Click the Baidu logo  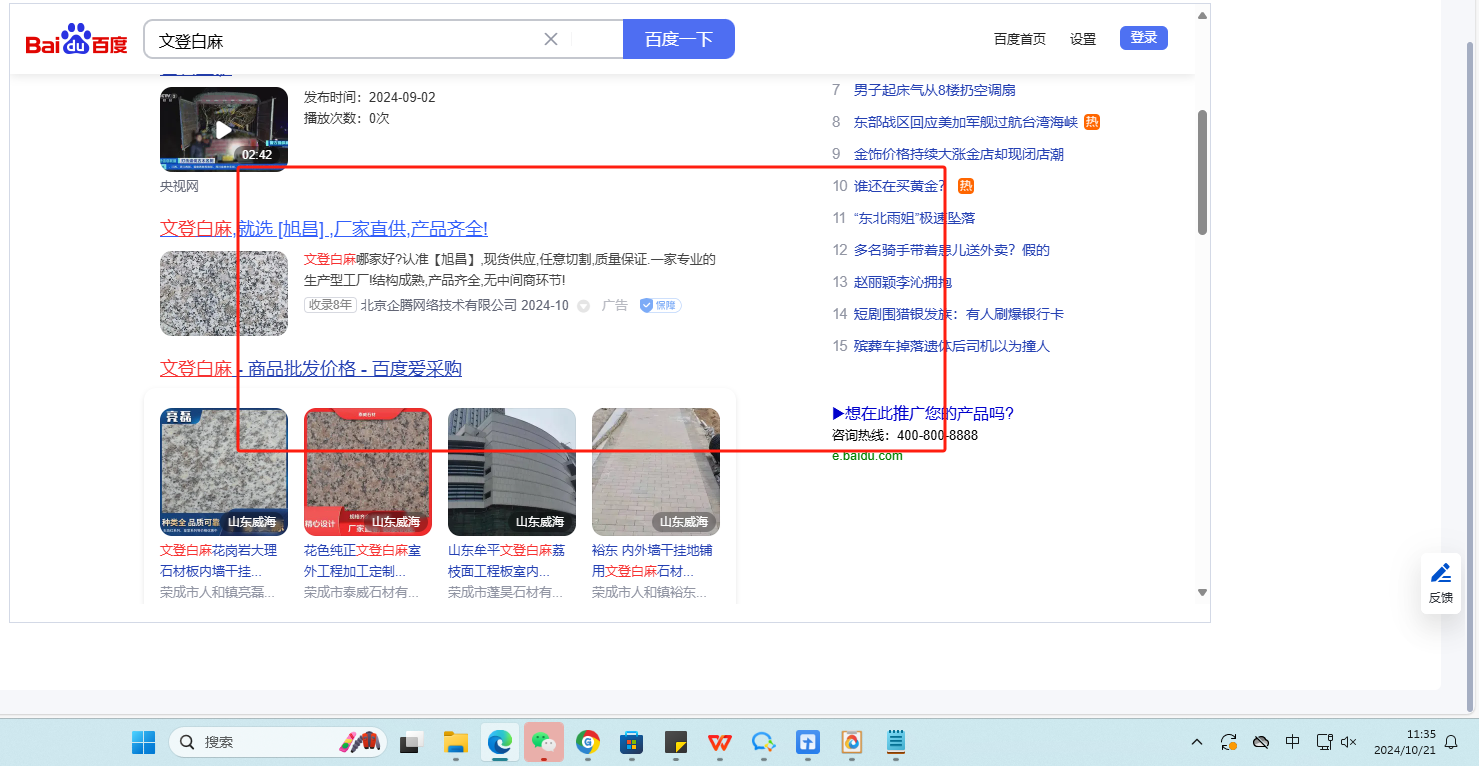coord(76,40)
